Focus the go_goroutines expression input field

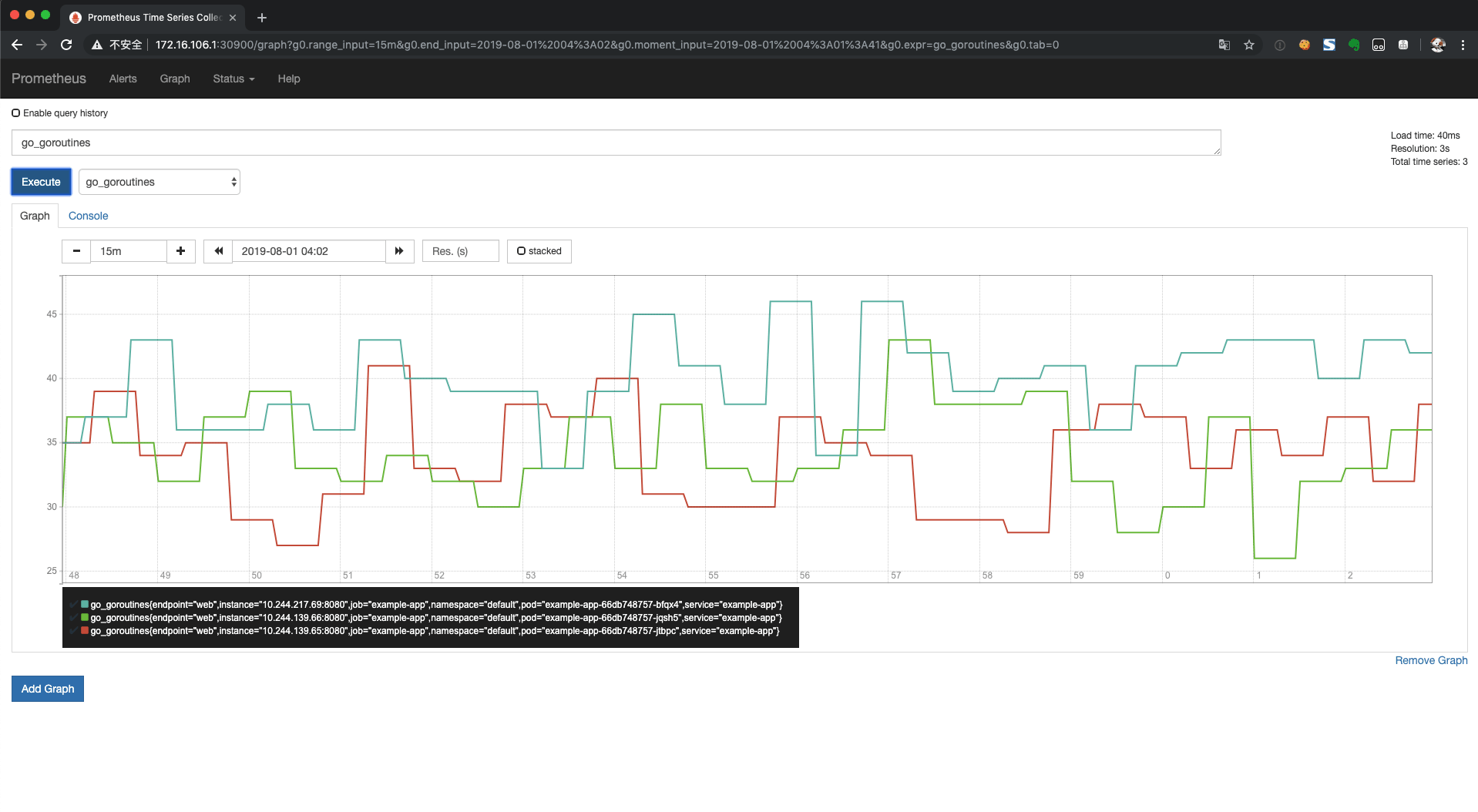click(x=616, y=143)
